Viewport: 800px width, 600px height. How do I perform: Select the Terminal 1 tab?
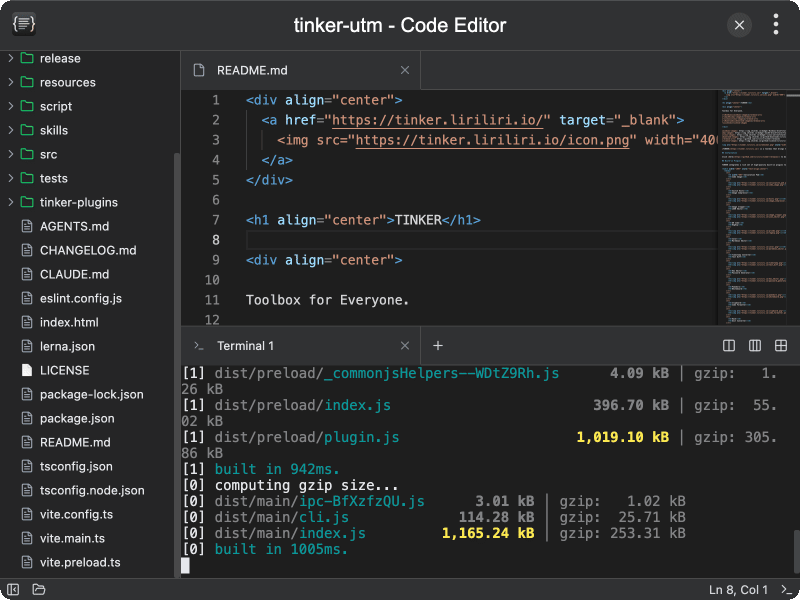(x=301, y=345)
